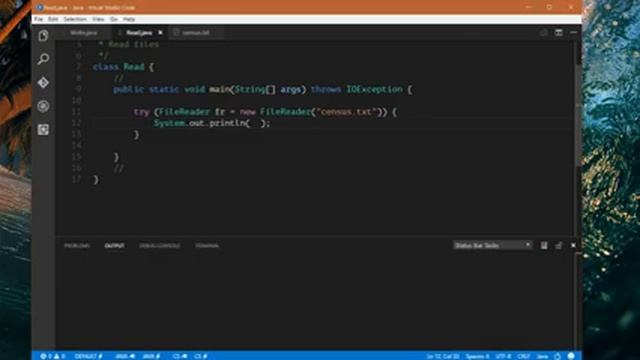Click the feedback smiley in status bar
The image size is (640, 360).
571,356
